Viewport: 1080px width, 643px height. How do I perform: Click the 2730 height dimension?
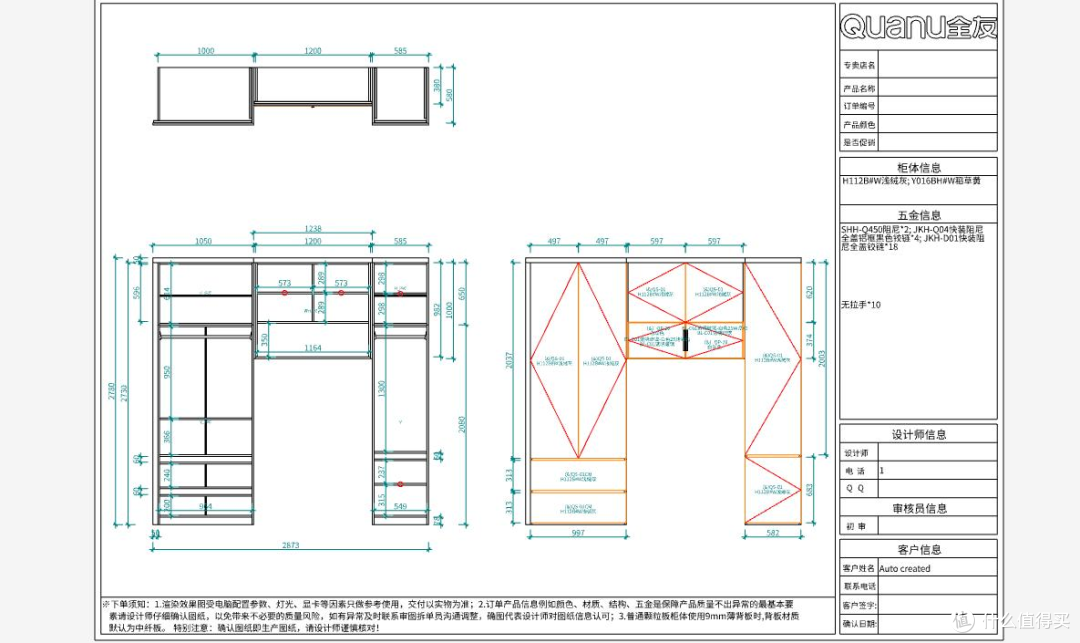point(124,393)
